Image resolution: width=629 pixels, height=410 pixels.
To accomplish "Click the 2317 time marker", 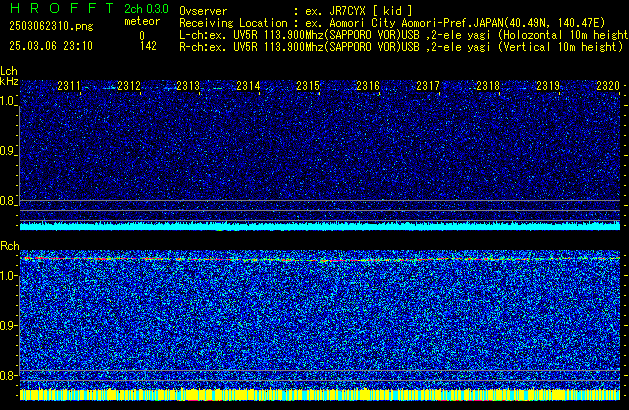I will [428, 86].
